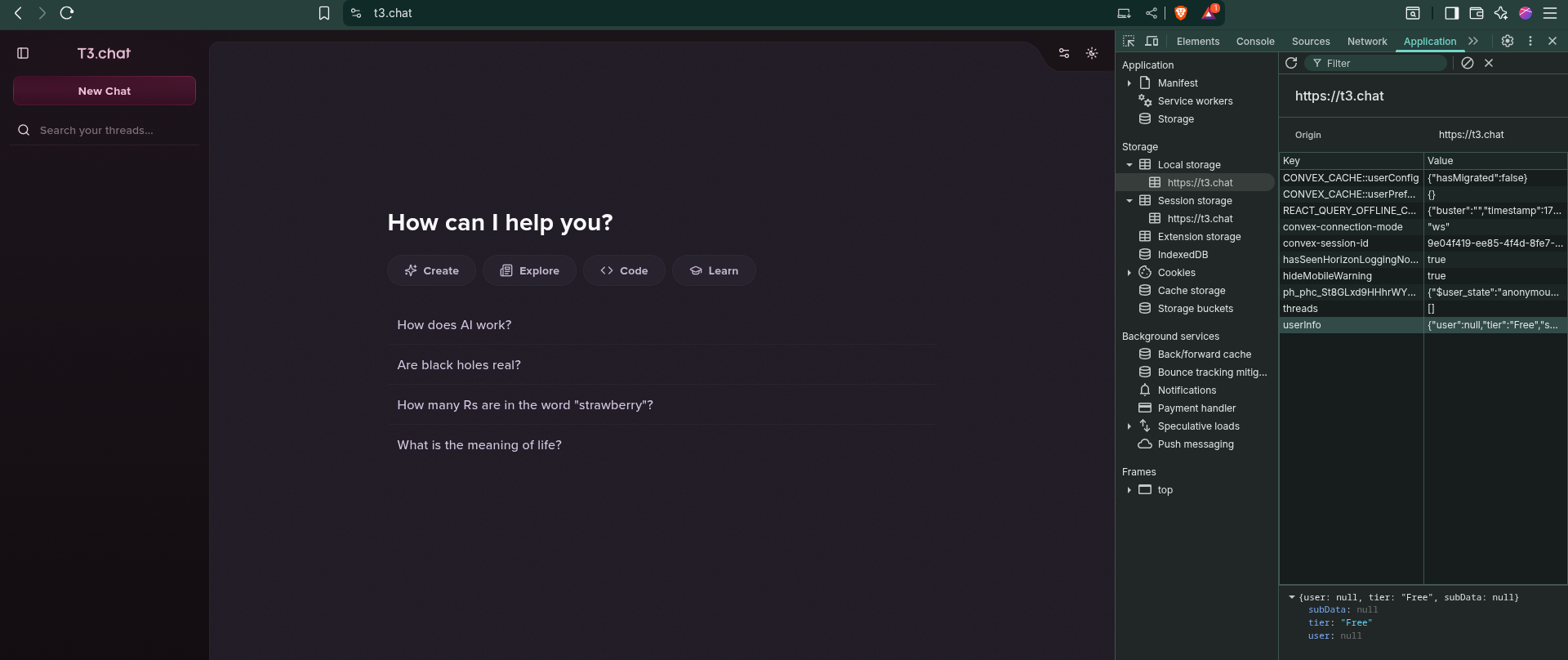The height and width of the screenshot is (660, 1568).
Task: Select the convex-session-id key row
Action: pyautogui.click(x=1423, y=243)
